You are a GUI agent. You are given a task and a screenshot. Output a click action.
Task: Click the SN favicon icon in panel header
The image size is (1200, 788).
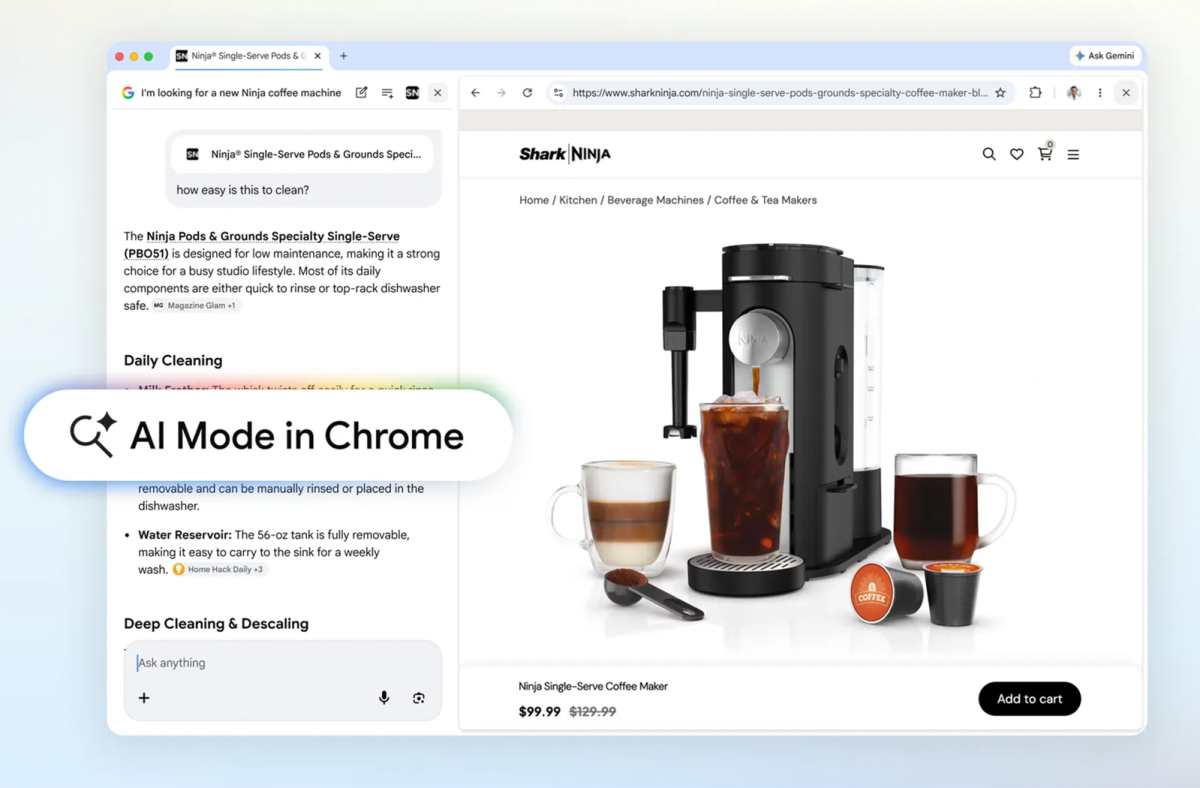click(412, 93)
